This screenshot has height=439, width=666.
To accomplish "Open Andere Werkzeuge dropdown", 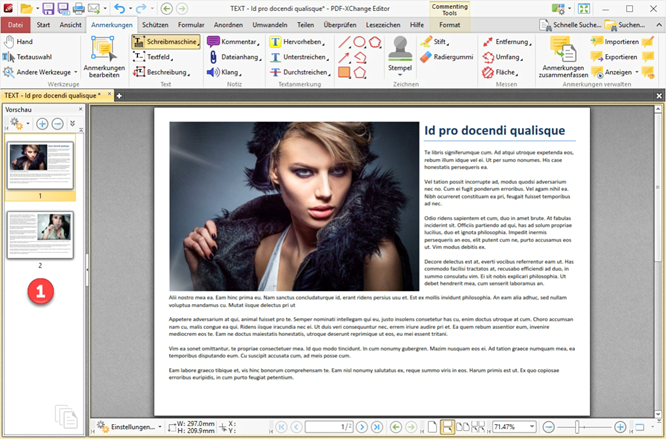I will 40,72.
